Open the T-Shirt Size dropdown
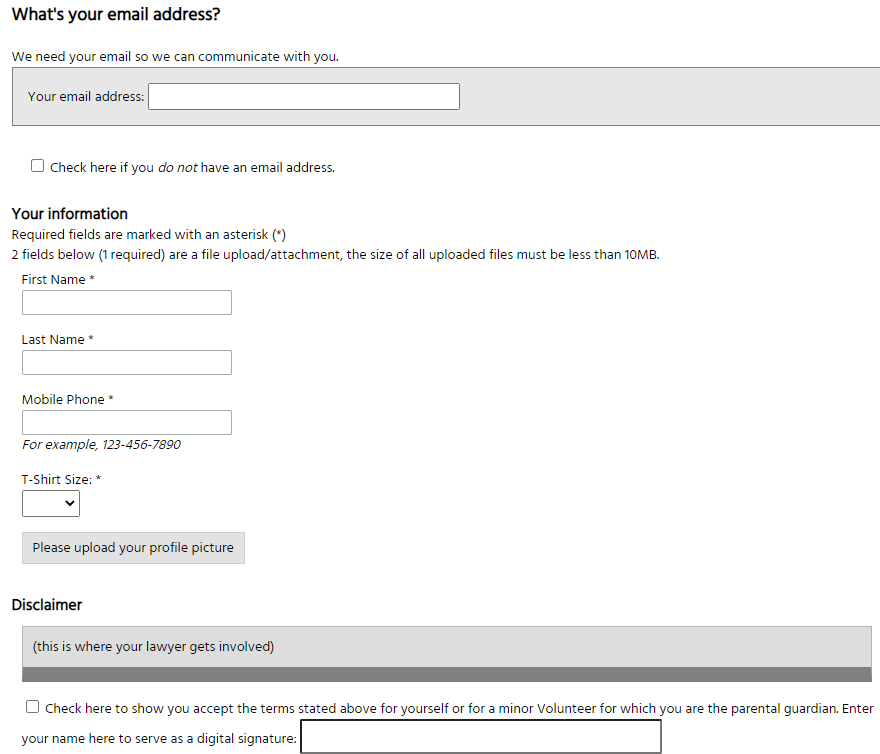This screenshot has height=754, width=880. pos(51,505)
